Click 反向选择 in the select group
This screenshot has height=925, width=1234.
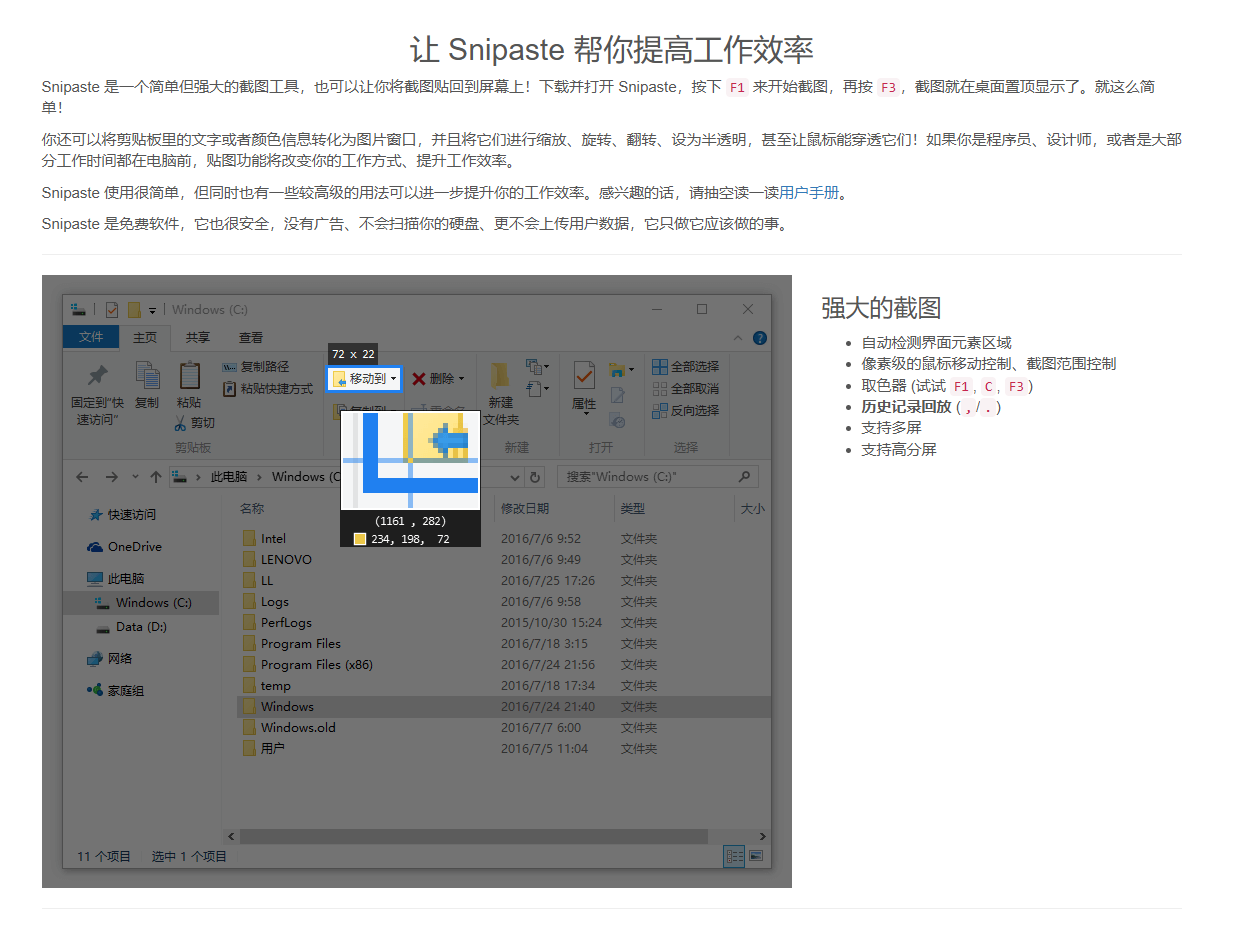[686, 410]
